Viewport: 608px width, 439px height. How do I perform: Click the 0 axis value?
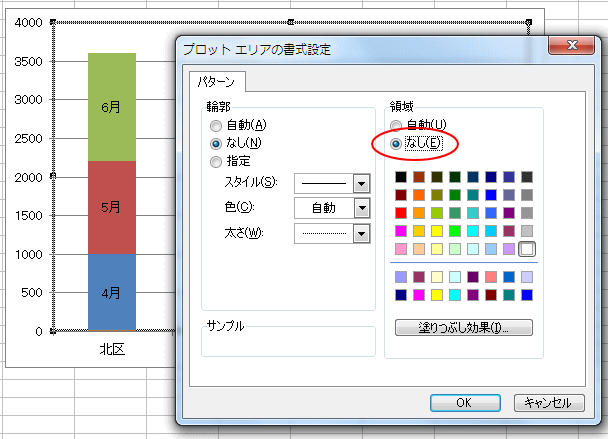pyautogui.click(x=39, y=332)
